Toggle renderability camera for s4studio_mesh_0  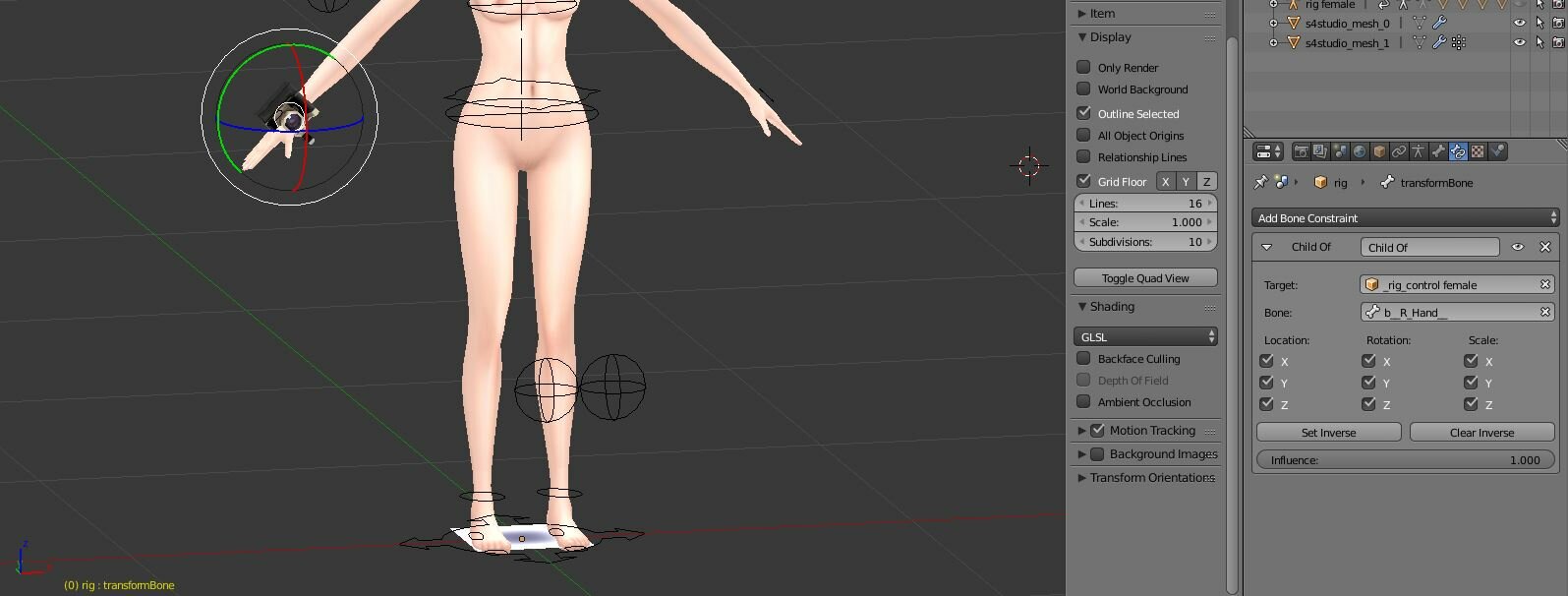click(x=1558, y=23)
